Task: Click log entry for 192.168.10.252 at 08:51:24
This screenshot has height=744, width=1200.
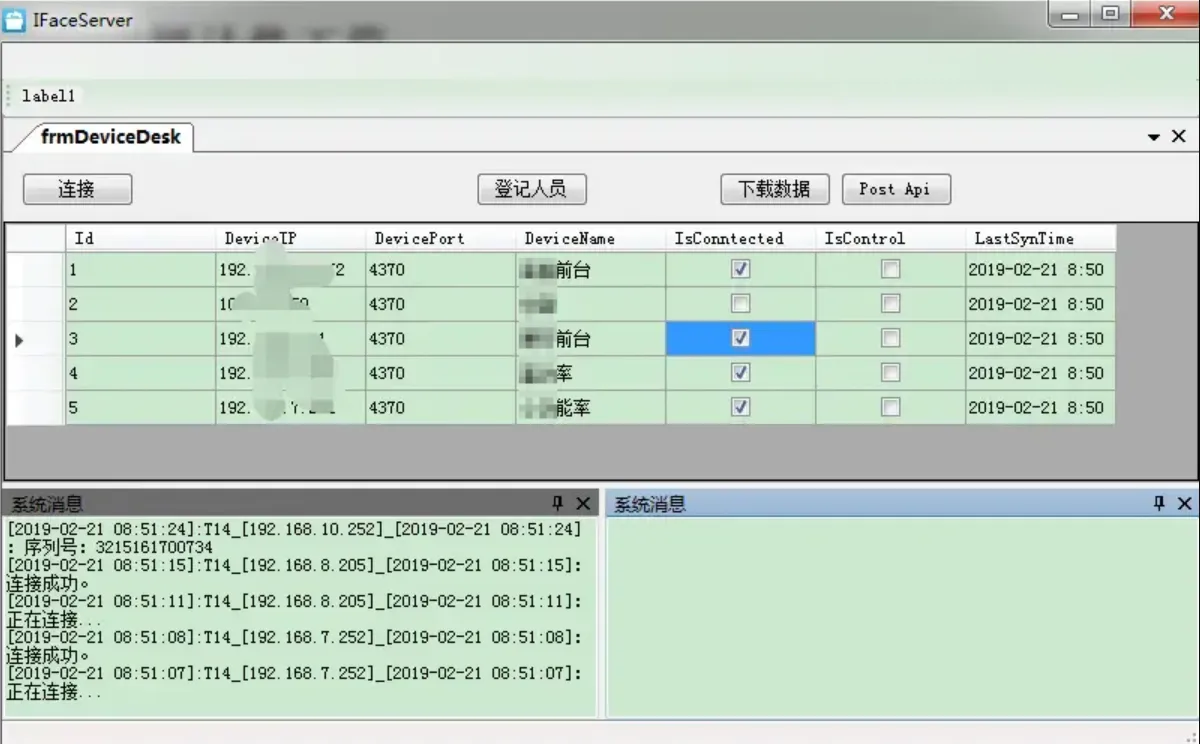Action: pyautogui.click(x=294, y=529)
